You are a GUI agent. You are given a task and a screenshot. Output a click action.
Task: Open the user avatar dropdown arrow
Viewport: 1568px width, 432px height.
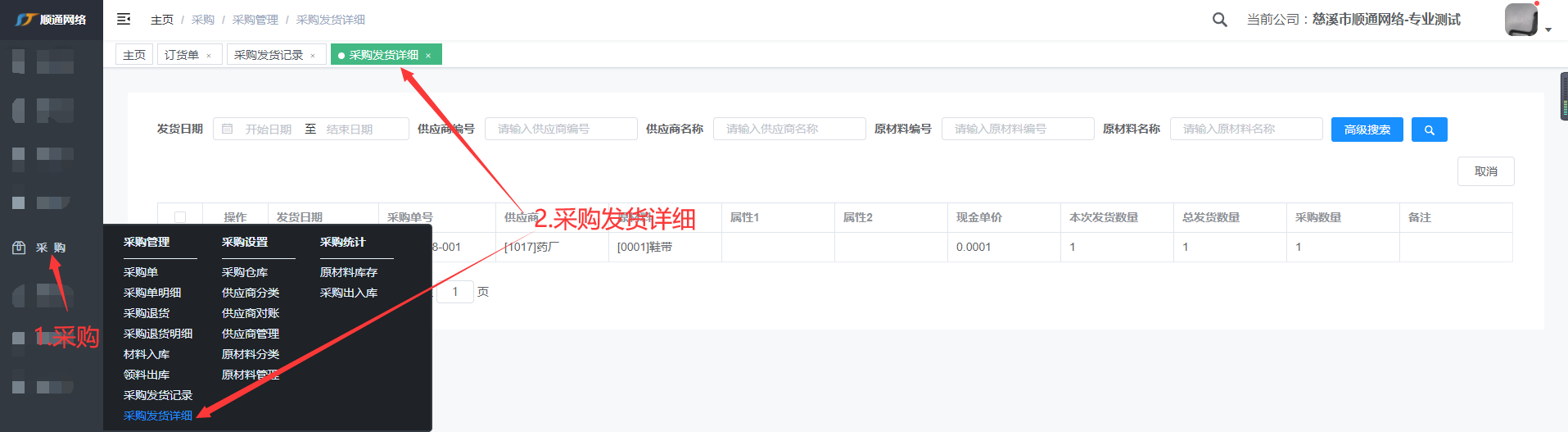coord(1548,30)
